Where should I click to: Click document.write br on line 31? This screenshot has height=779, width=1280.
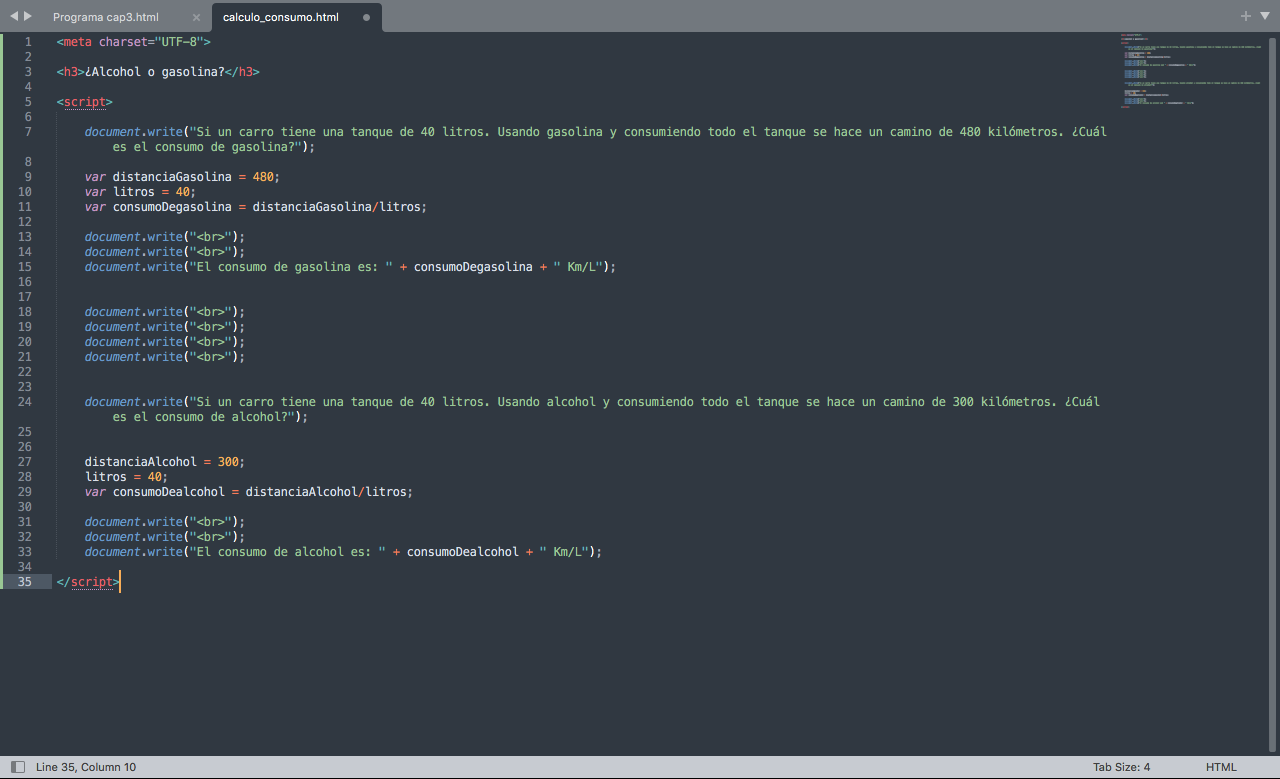pyautogui.click(x=165, y=522)
